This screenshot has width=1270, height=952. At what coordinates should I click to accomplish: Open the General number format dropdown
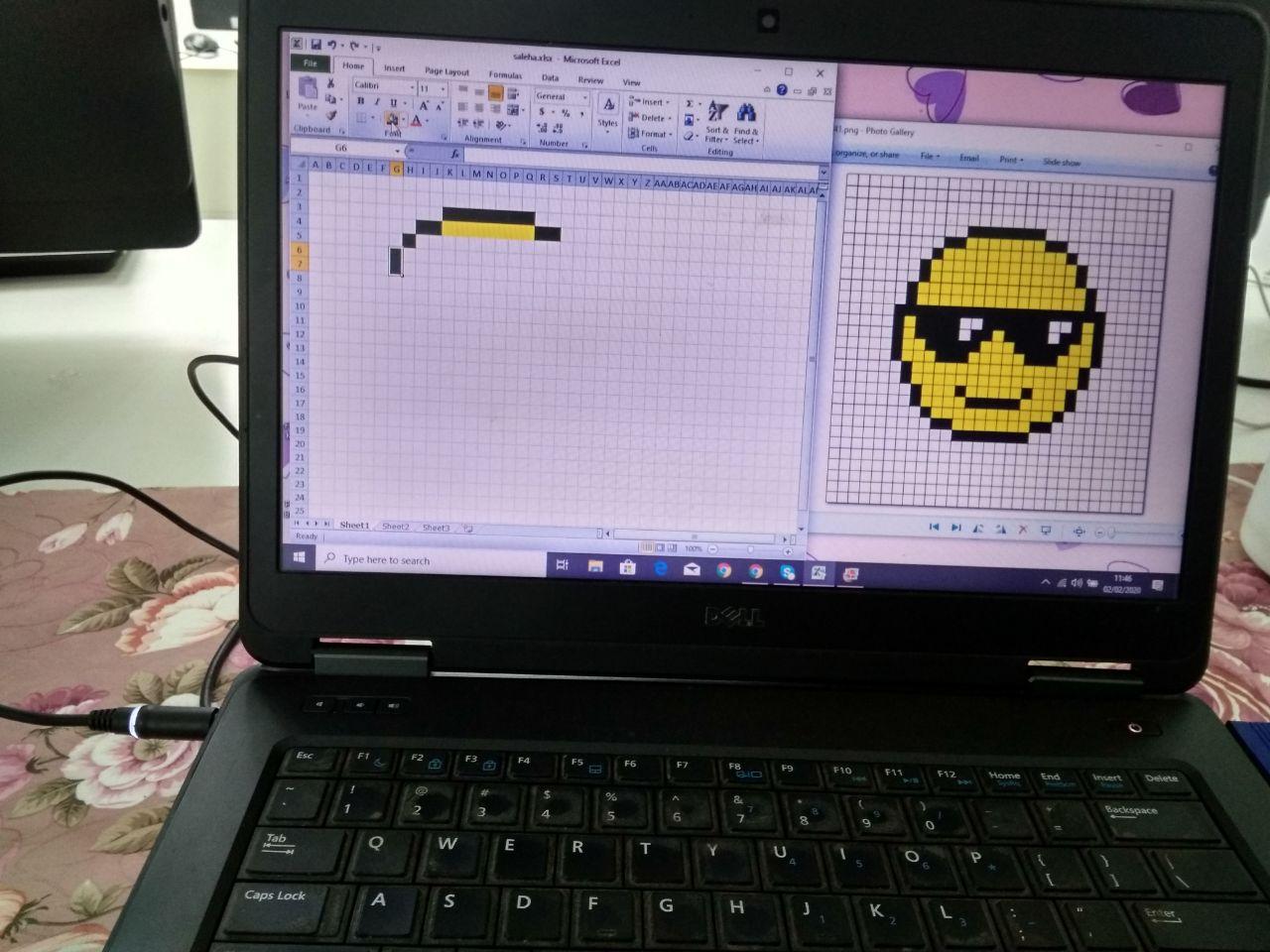(x=584, y=97)
